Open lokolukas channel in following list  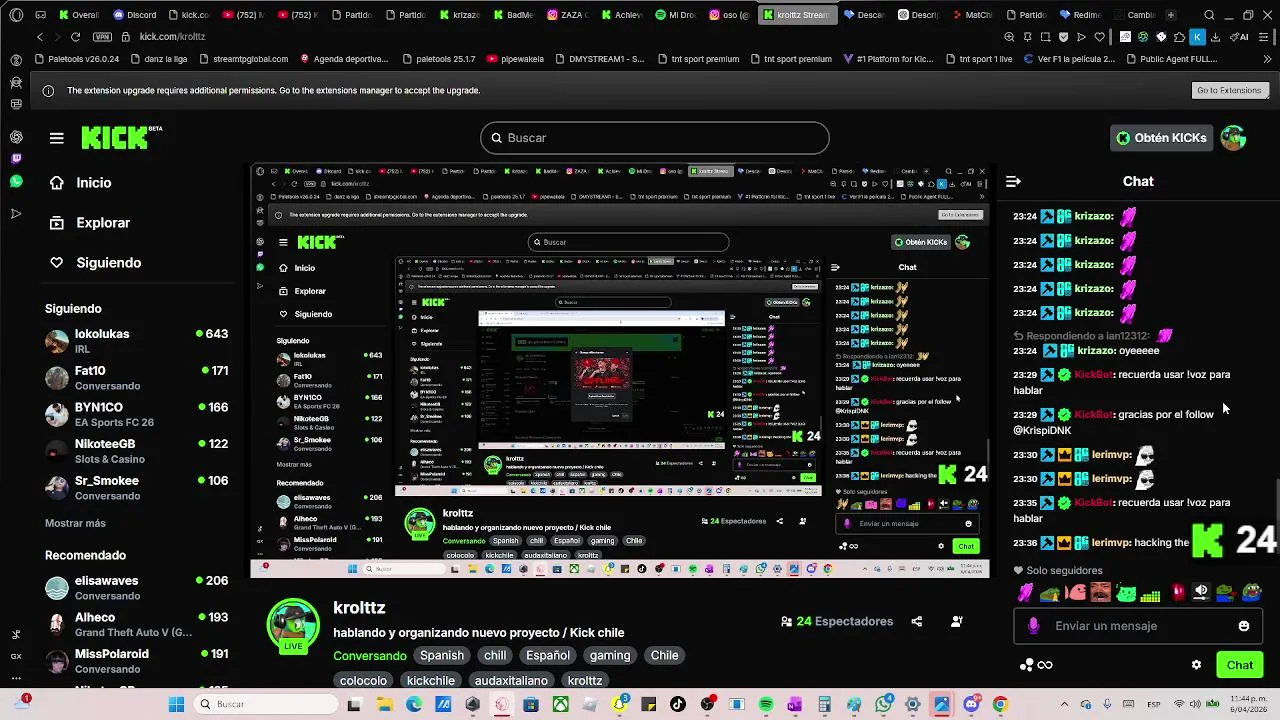tap(137, 341)
